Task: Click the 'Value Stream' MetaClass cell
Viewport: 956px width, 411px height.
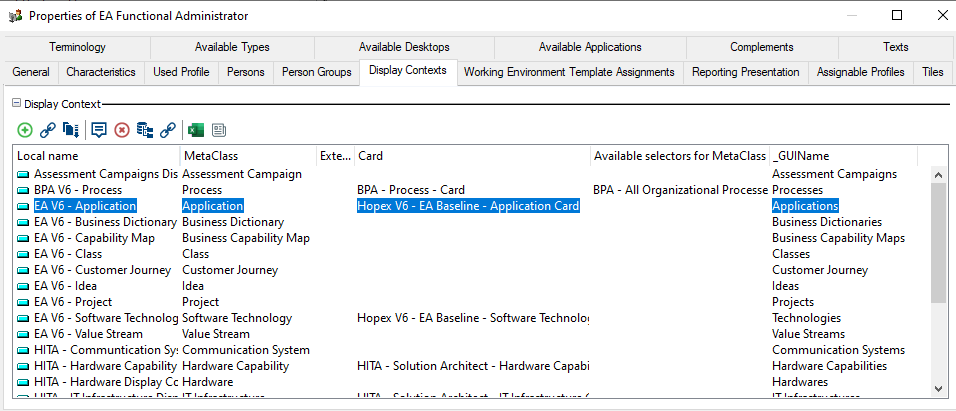Action: [x=216, y=334]
